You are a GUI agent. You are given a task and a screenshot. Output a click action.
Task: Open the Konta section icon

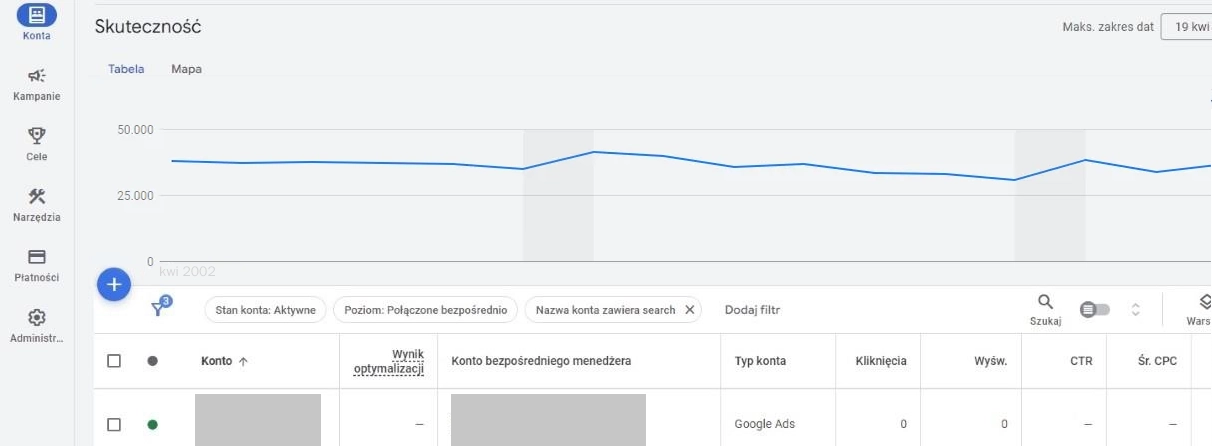point(36,14)
